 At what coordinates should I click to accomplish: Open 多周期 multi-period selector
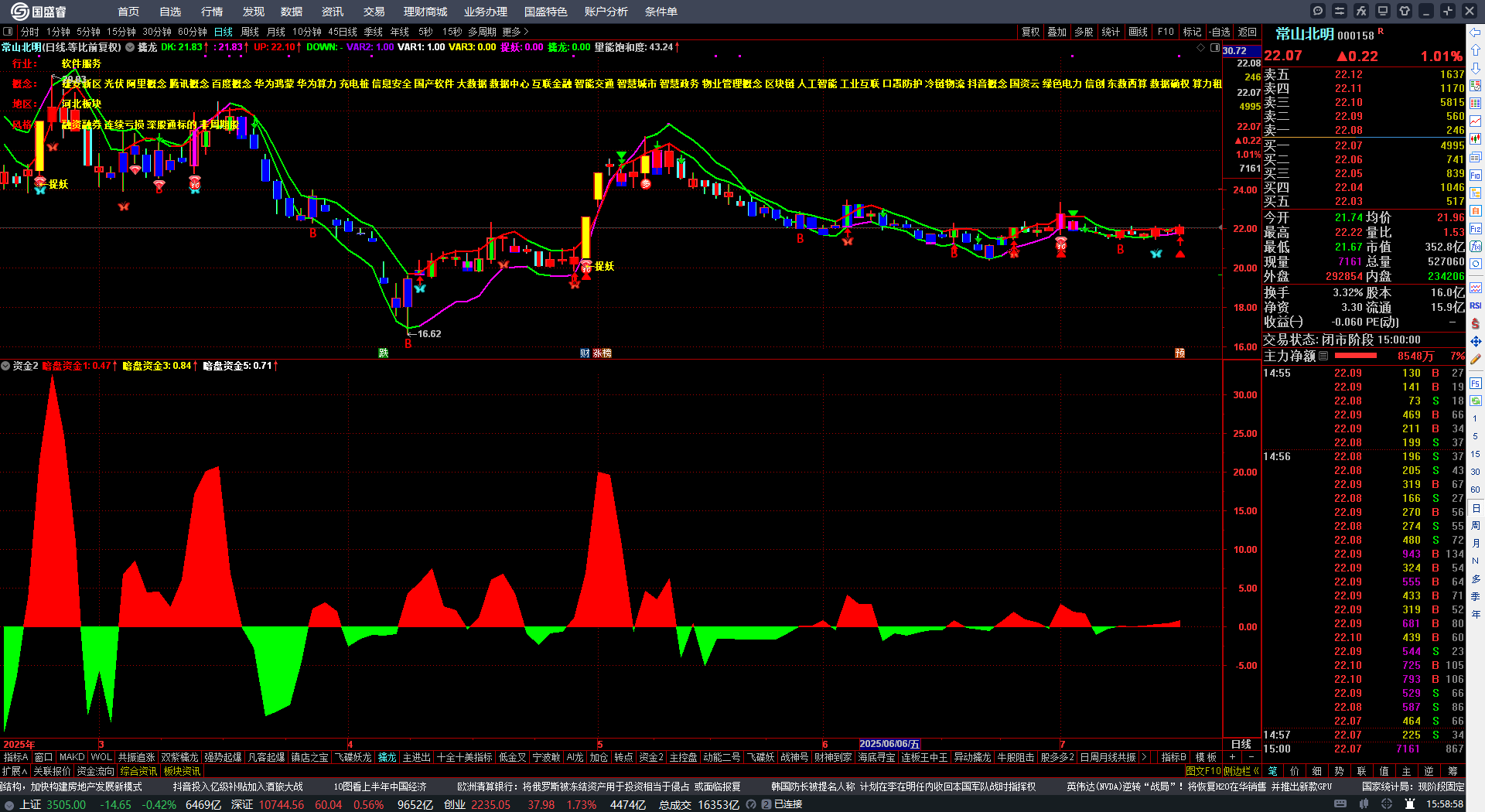(482, 32)
